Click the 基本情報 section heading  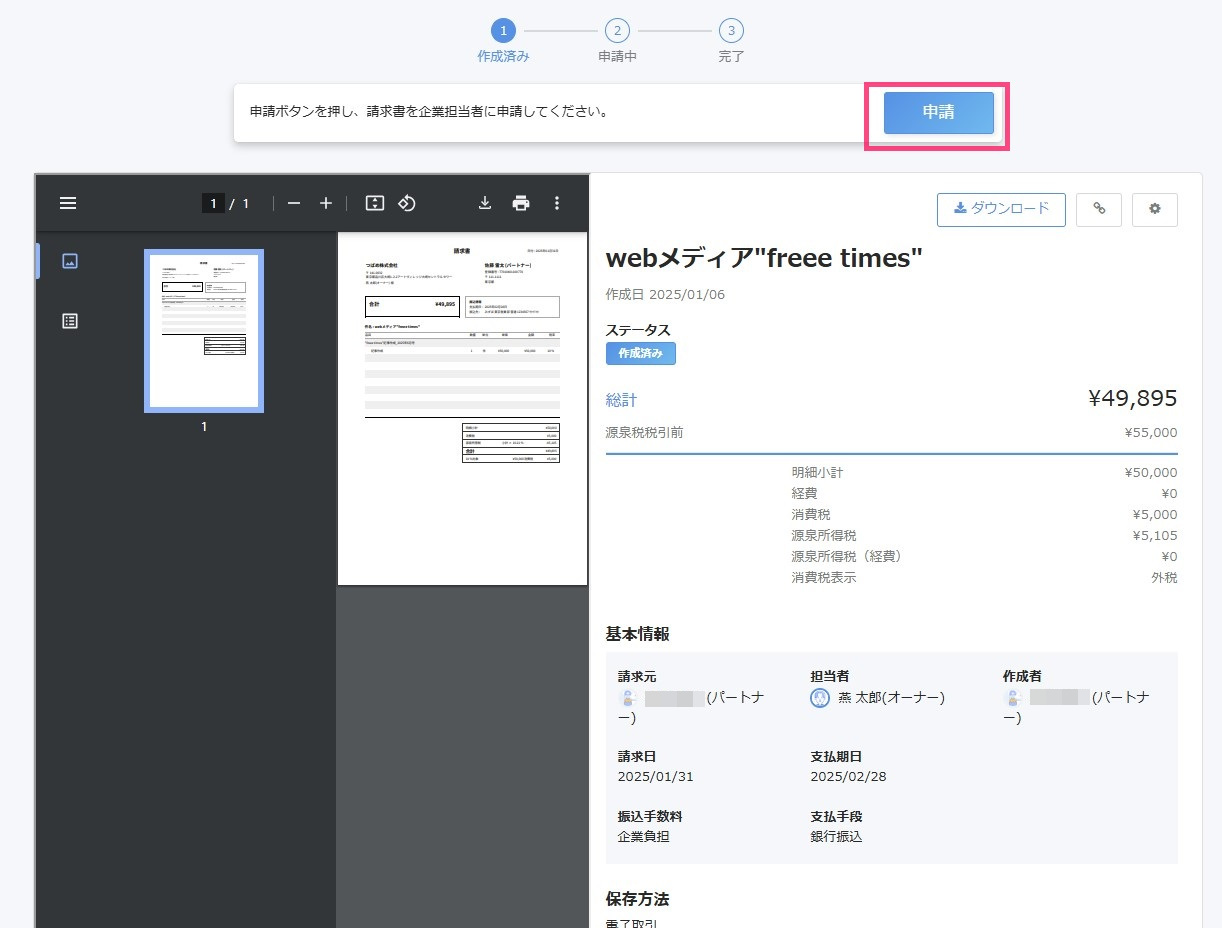tap(638, 634)
